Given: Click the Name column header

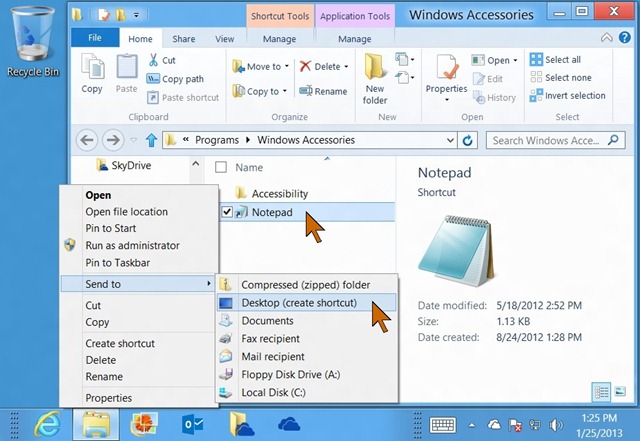Looking at the screenshot, I should [249, 167].
